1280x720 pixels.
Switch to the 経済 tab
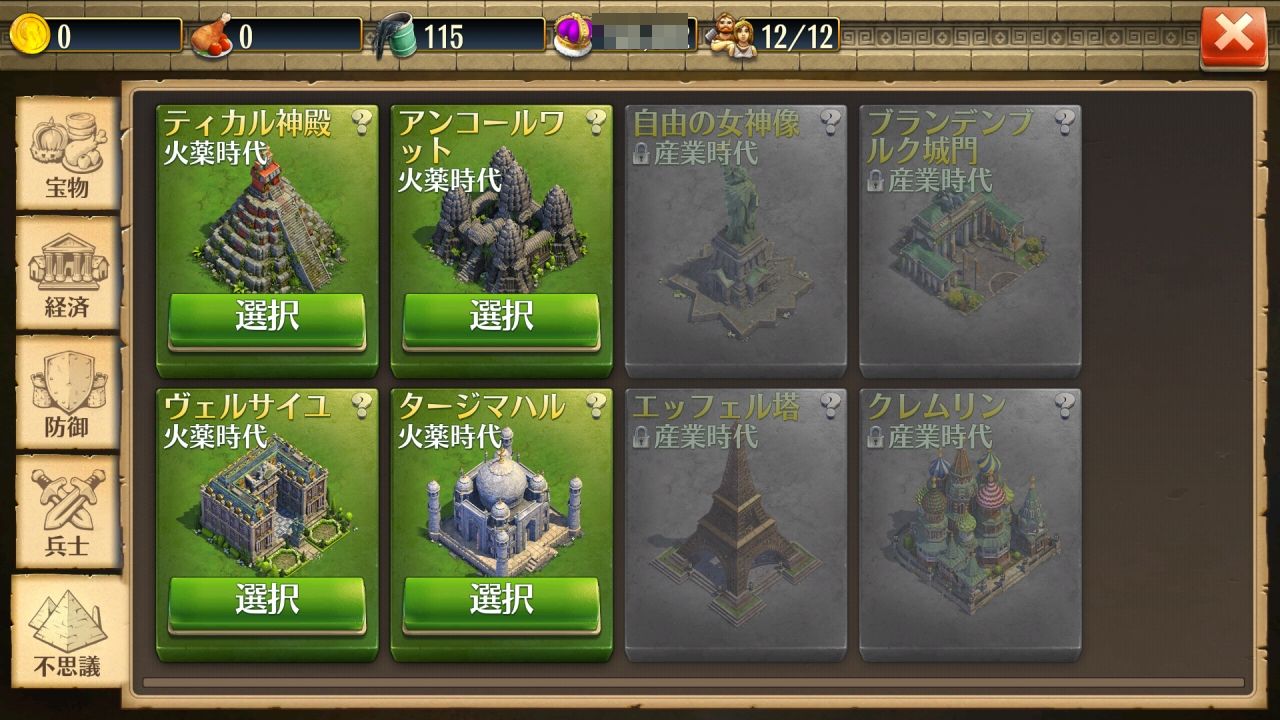(x=68, y=274)
